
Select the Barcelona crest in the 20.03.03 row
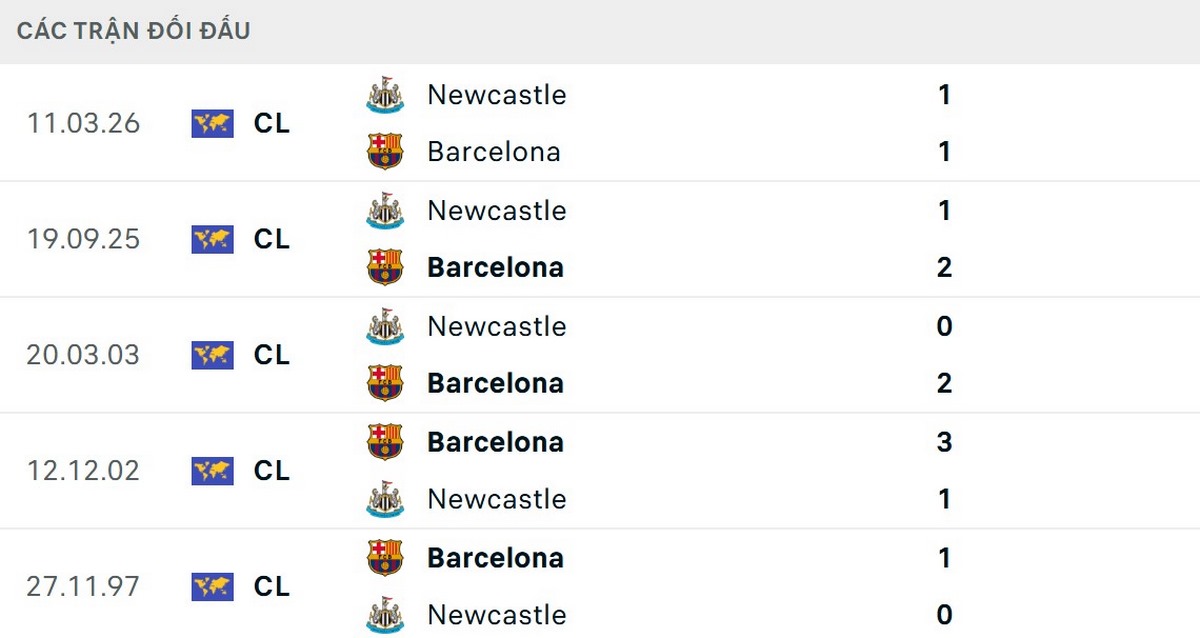tap(385, 383)
